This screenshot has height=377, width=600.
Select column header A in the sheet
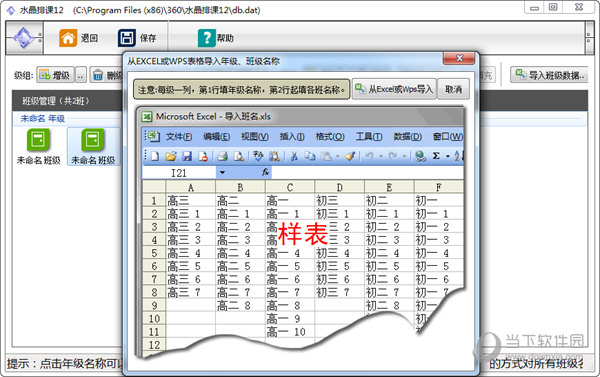point(191,188)
